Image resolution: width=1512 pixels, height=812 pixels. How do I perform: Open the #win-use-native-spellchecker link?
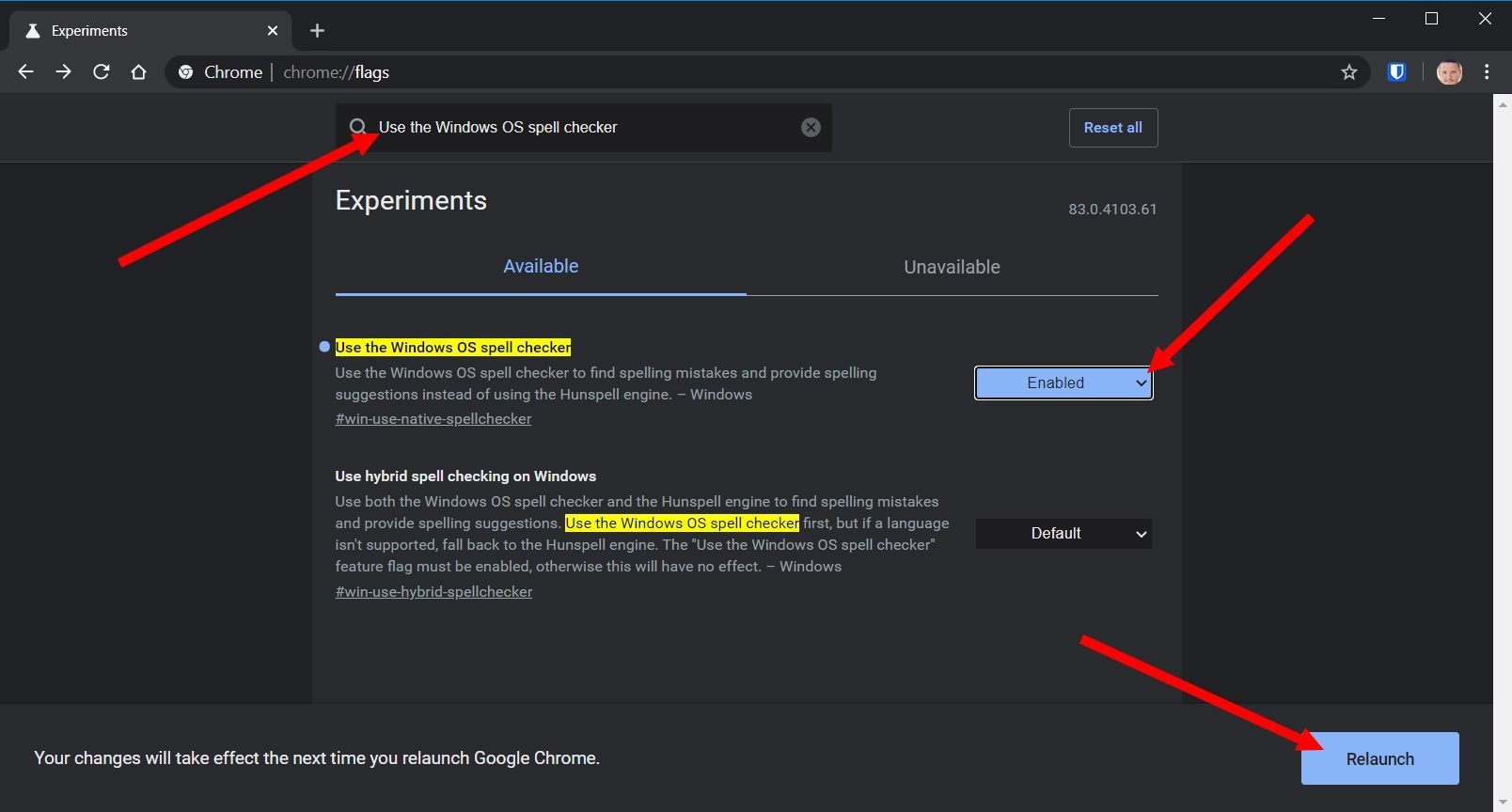pos(433,419)
